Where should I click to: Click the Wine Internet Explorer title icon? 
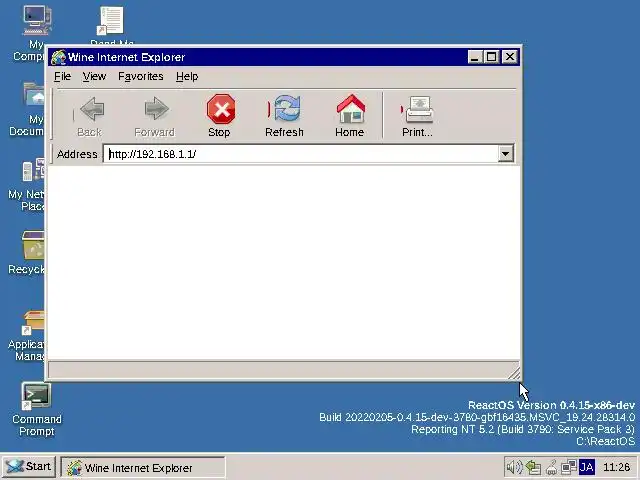[58, 57]
